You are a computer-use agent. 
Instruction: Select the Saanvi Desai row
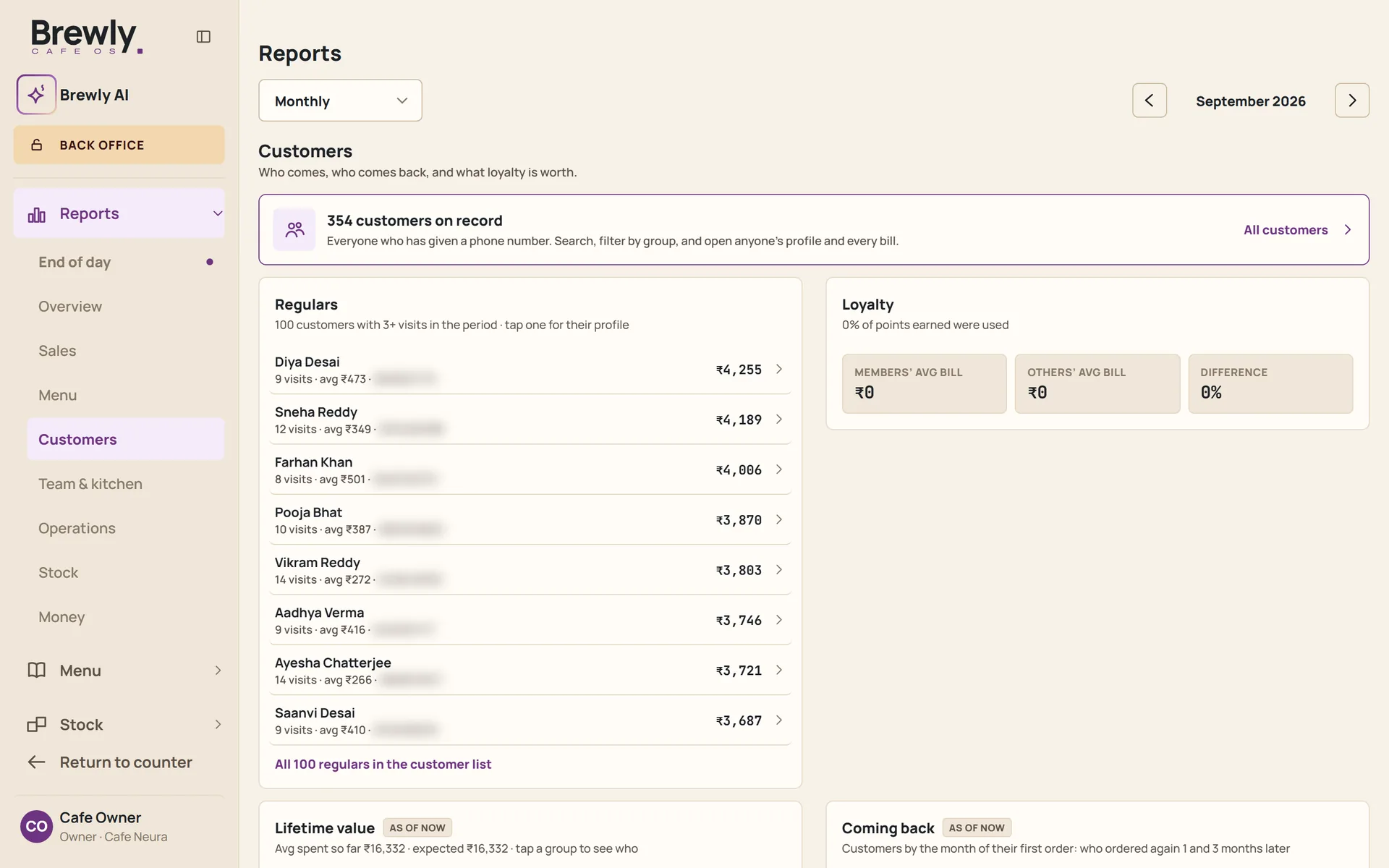click(x=530, y=720)
